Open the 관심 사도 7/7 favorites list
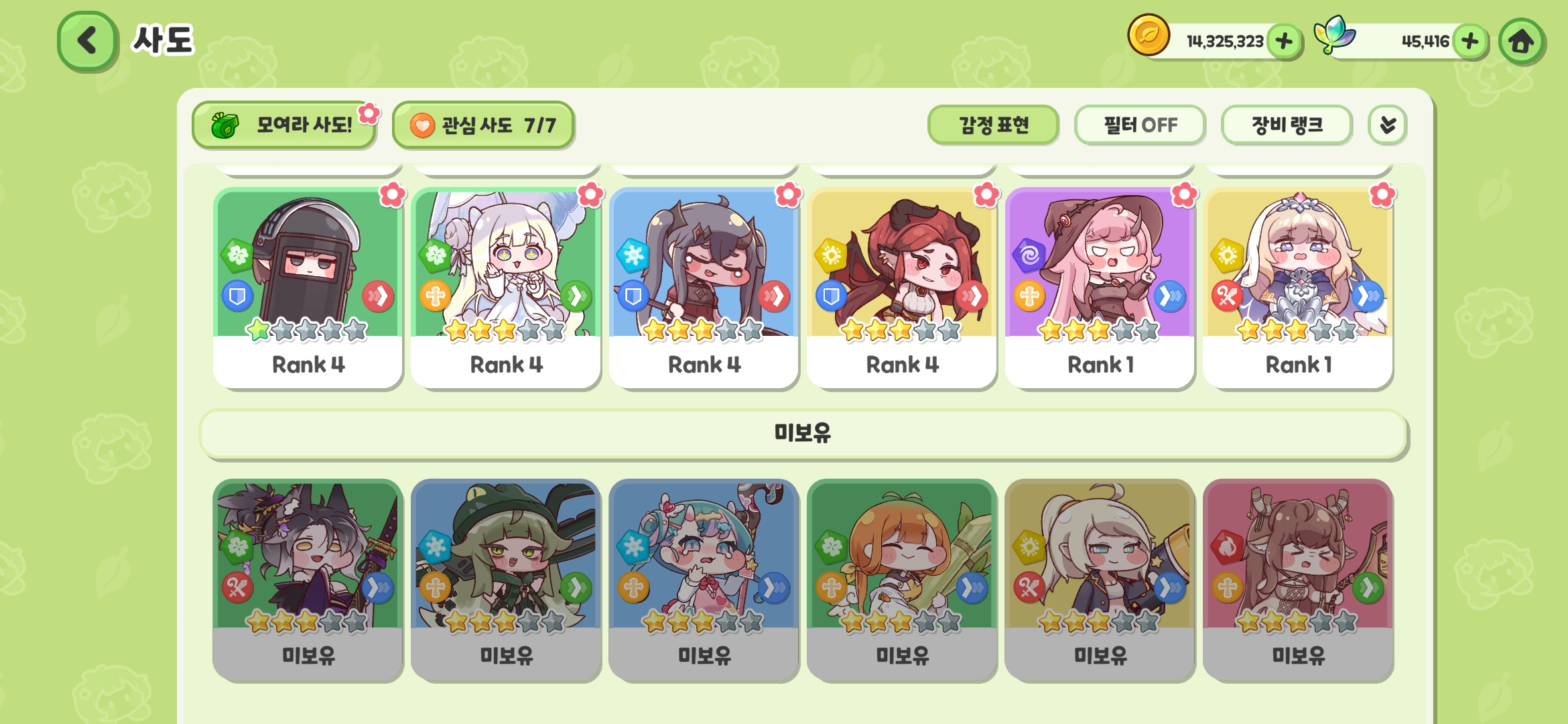Viewport: 1568px width, 724px height. [x=483, y=125]
